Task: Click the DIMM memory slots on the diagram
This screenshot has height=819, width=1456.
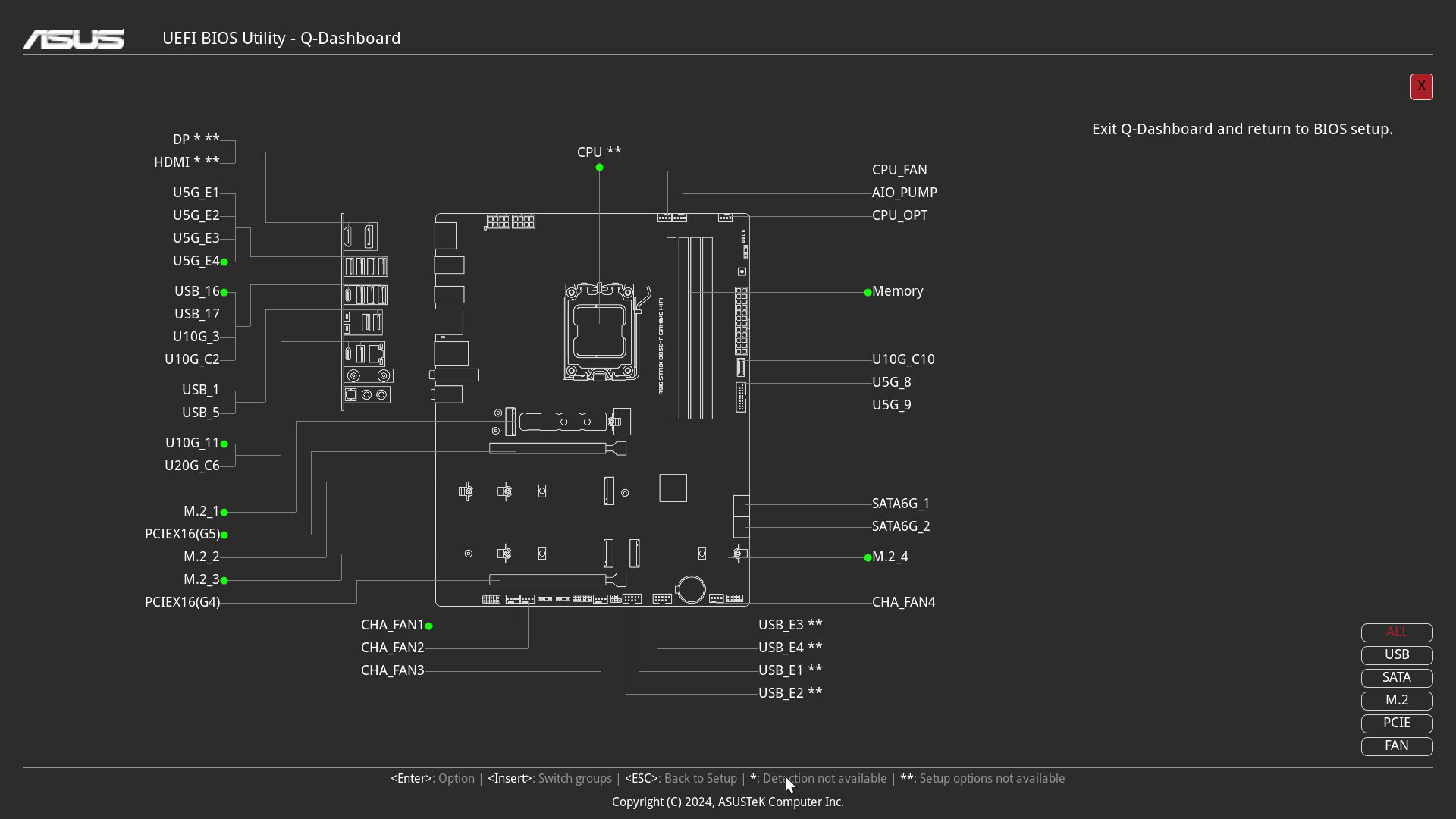Action: [689, 328]
